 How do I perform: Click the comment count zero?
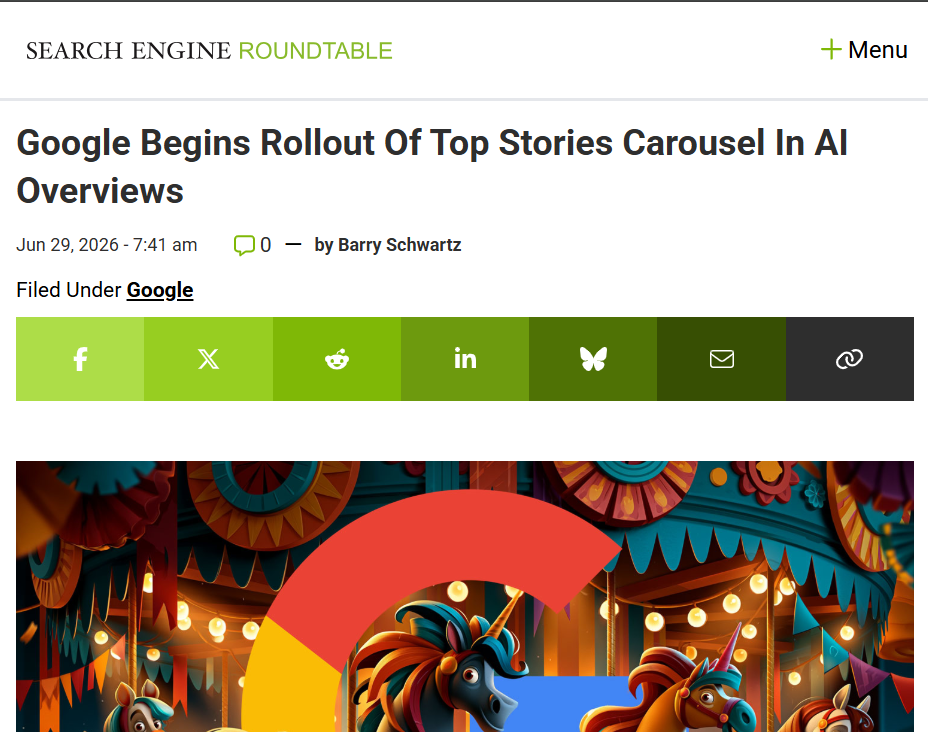point(266,245)
